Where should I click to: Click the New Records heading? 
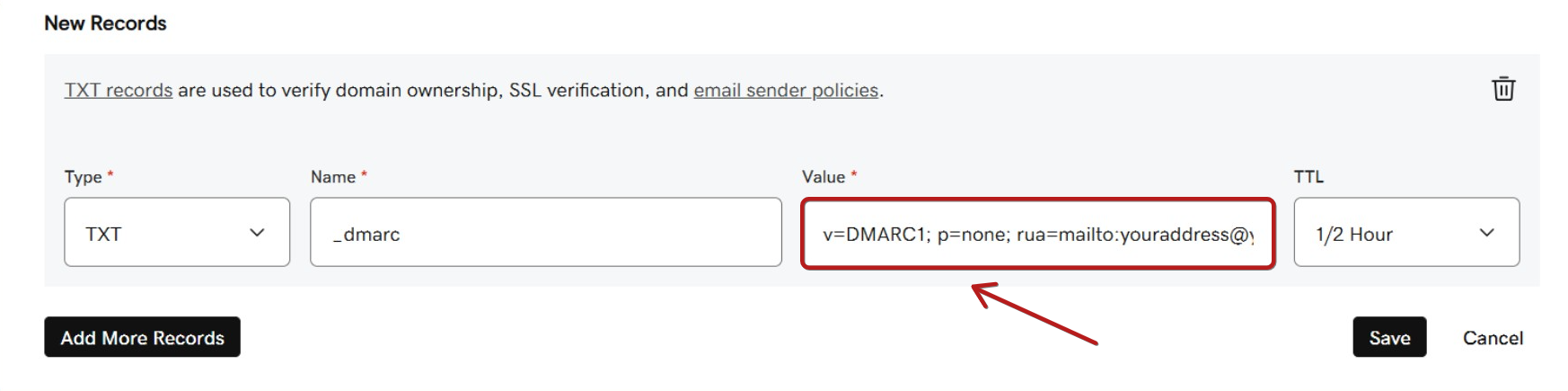point(105,23)
